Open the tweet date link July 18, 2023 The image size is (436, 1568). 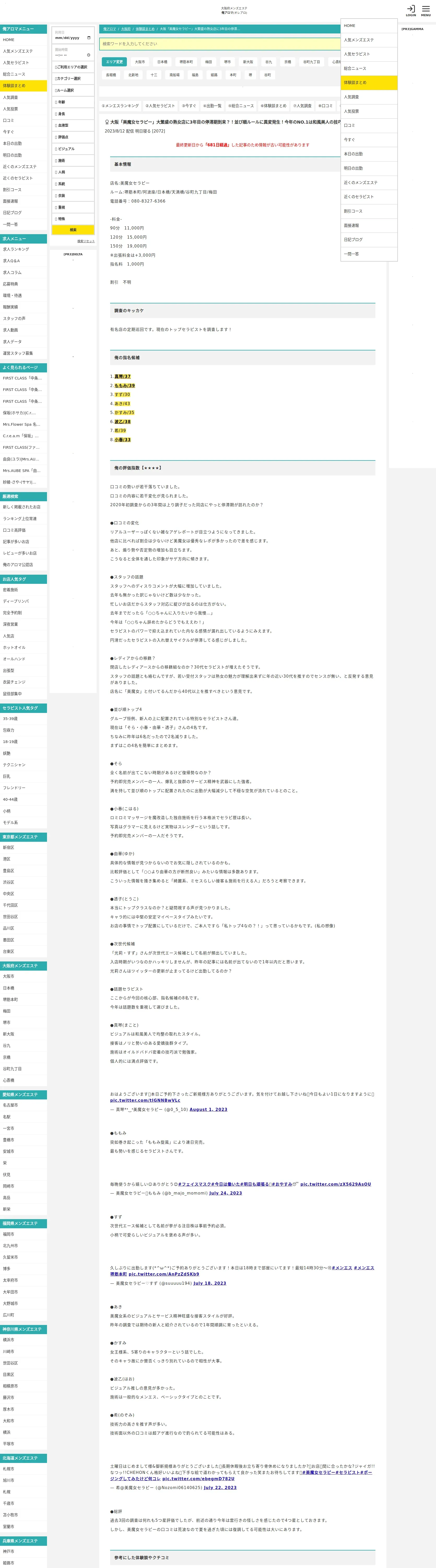(x=210, y=1283)
